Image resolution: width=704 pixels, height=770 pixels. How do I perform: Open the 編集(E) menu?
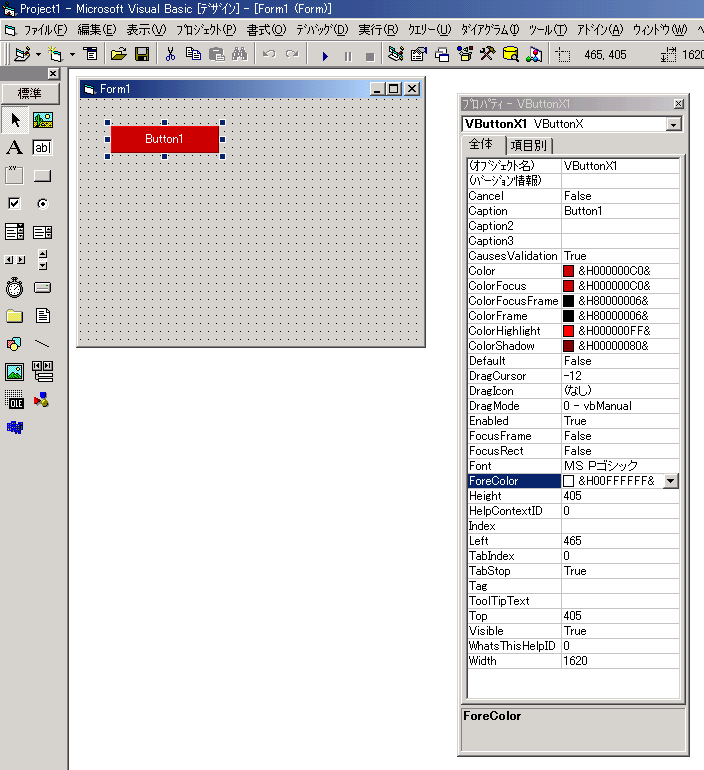point(97,30)
